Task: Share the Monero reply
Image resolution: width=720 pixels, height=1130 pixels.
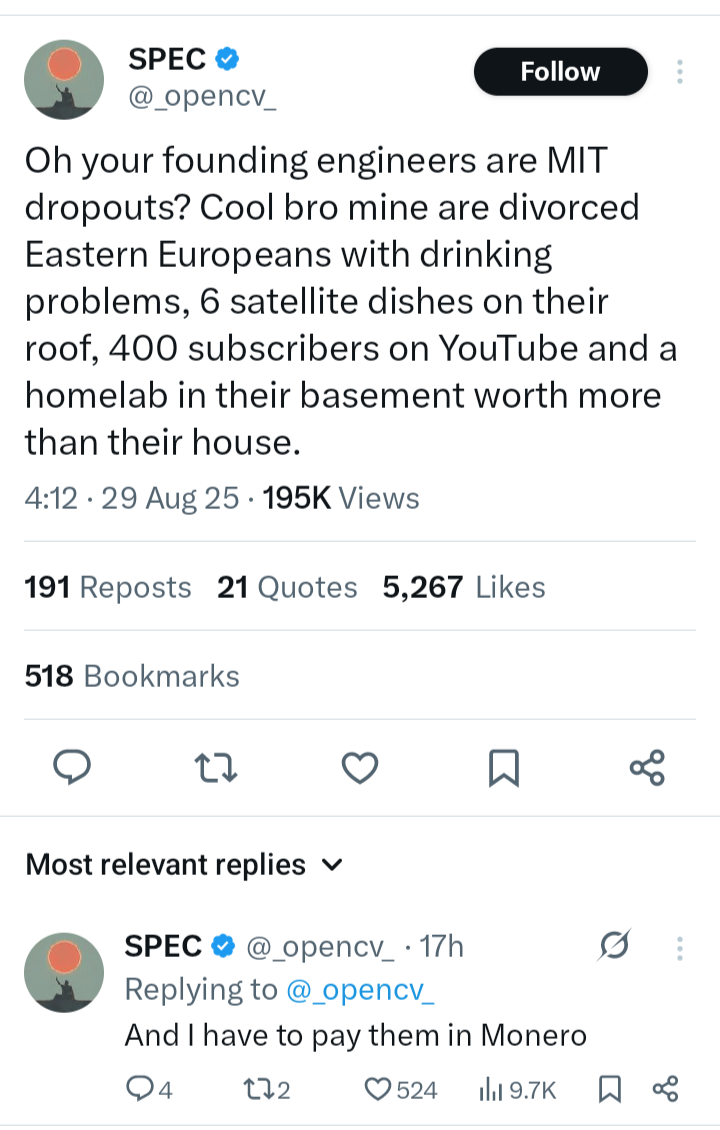Action: coord(665,1089)
